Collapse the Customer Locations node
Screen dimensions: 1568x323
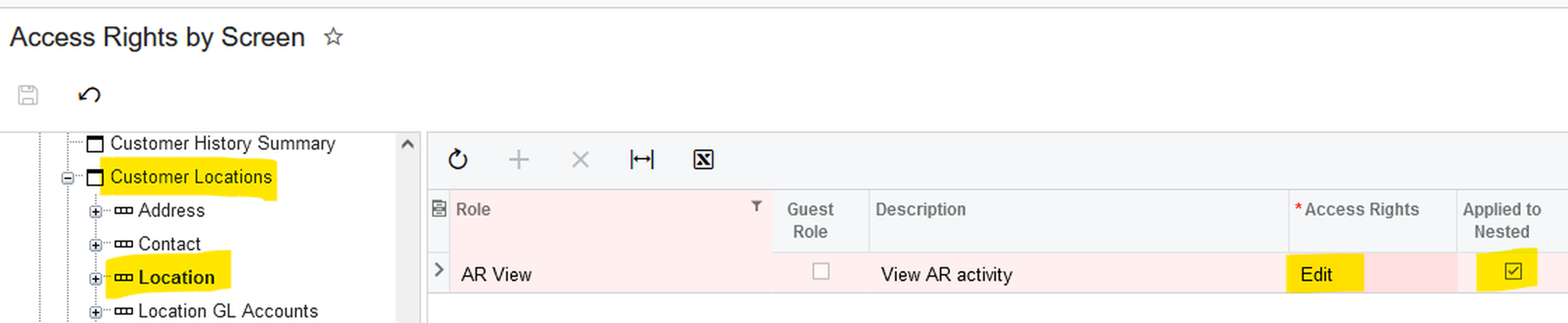(68, 178)
